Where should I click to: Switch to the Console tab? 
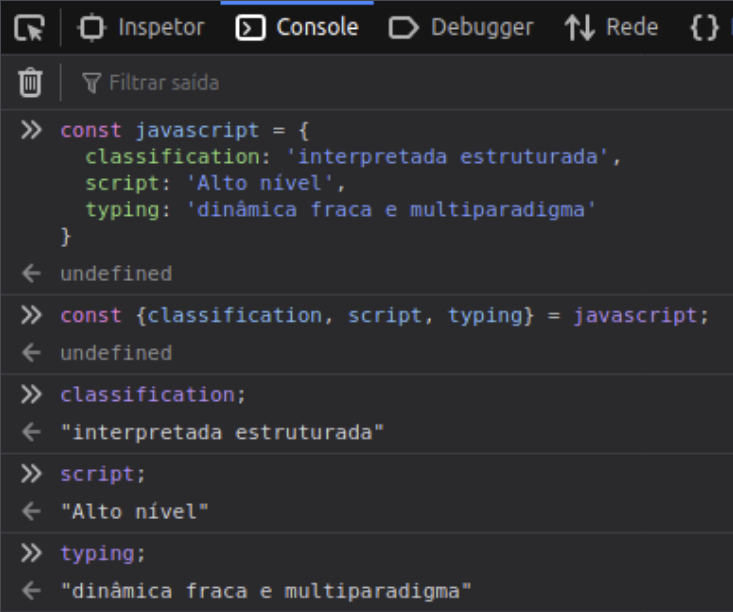point(297,28)
